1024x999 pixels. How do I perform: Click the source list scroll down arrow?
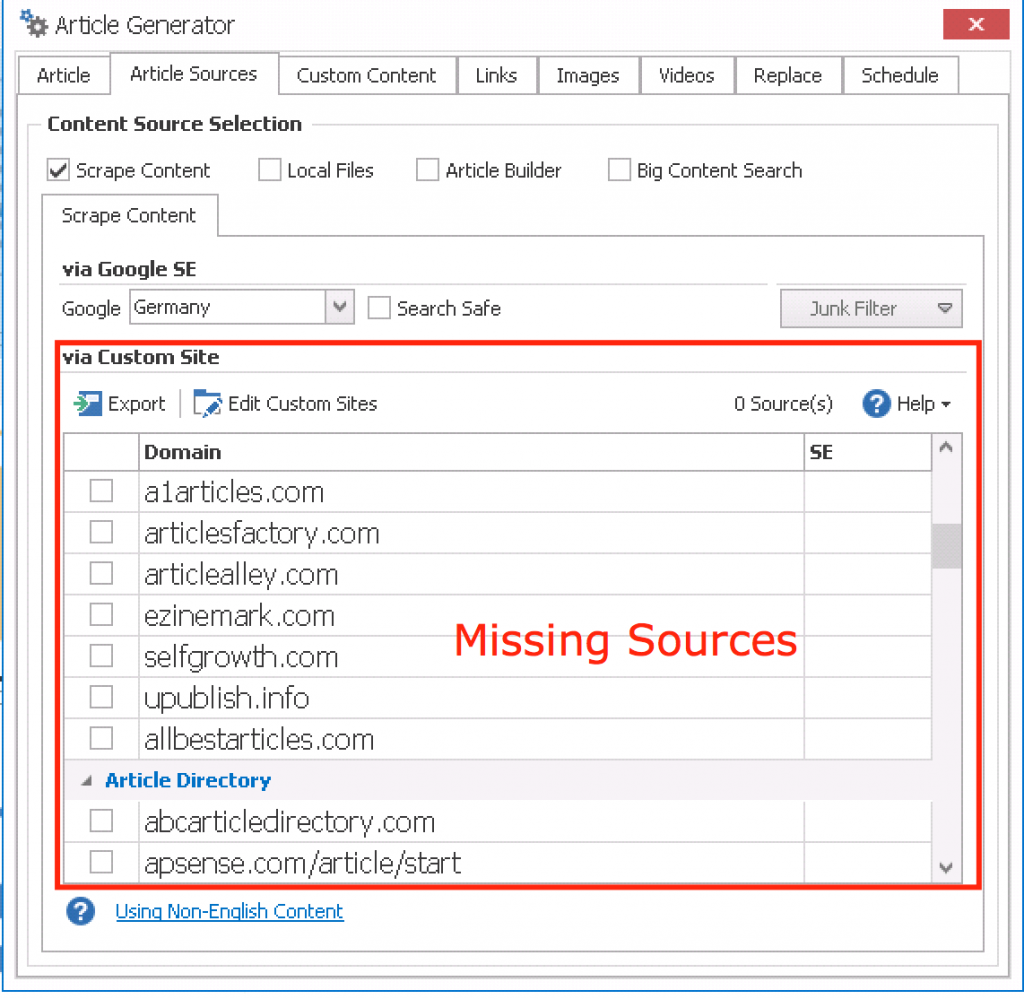pyautogui.click(x=946, y=867)
